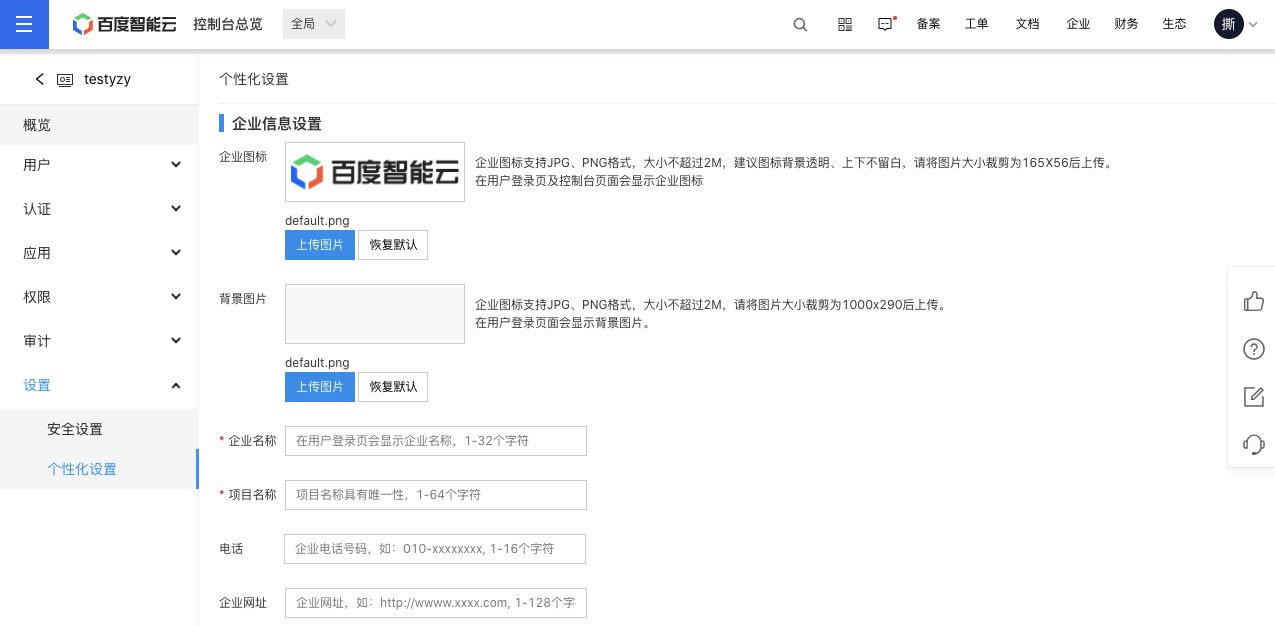Click the Baidu AI Cloud logo
Viewport: 1275px width, 626px height.
tap(126, 24)
